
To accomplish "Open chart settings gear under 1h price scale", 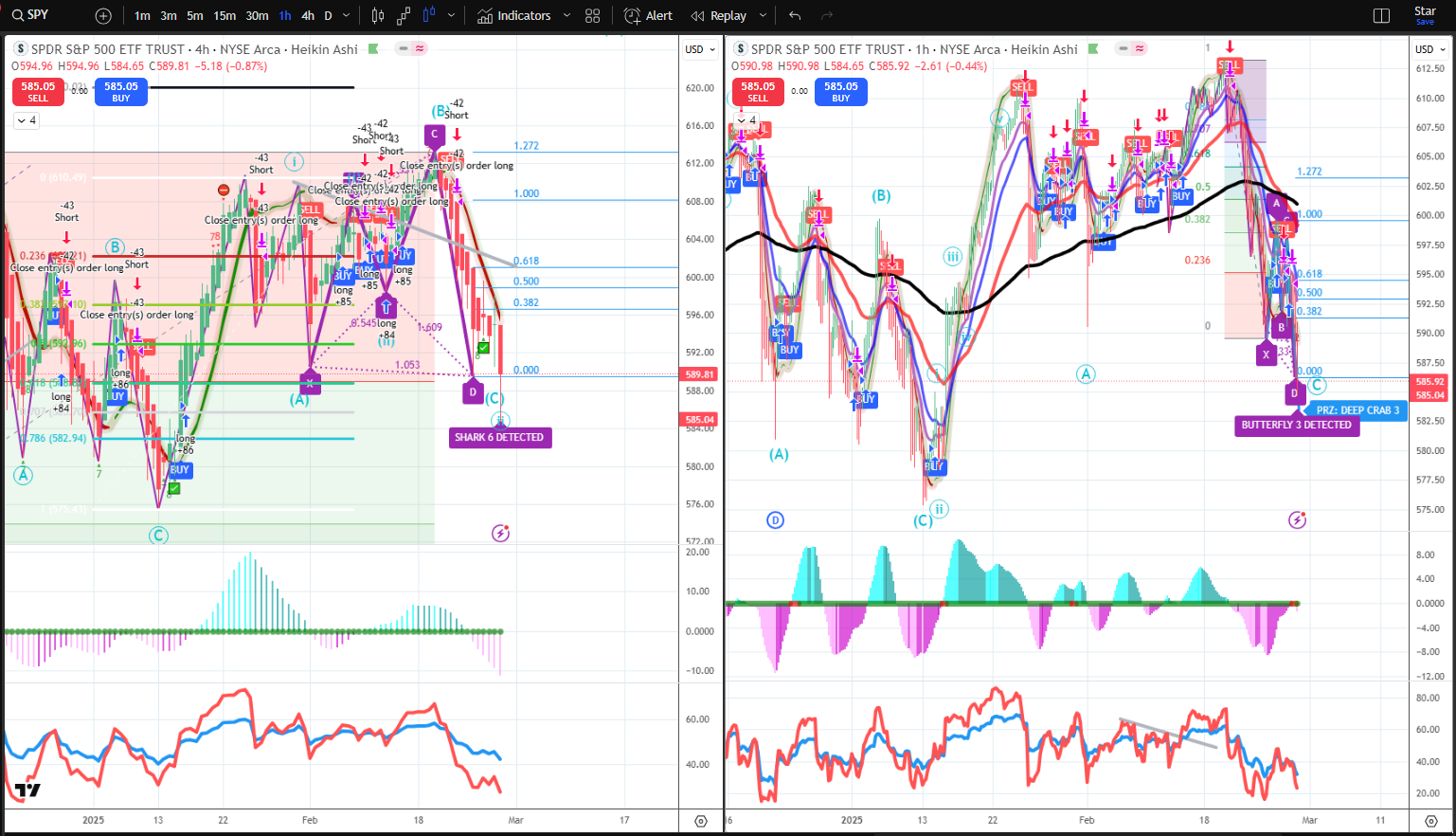I will (x=1431, y=821).
